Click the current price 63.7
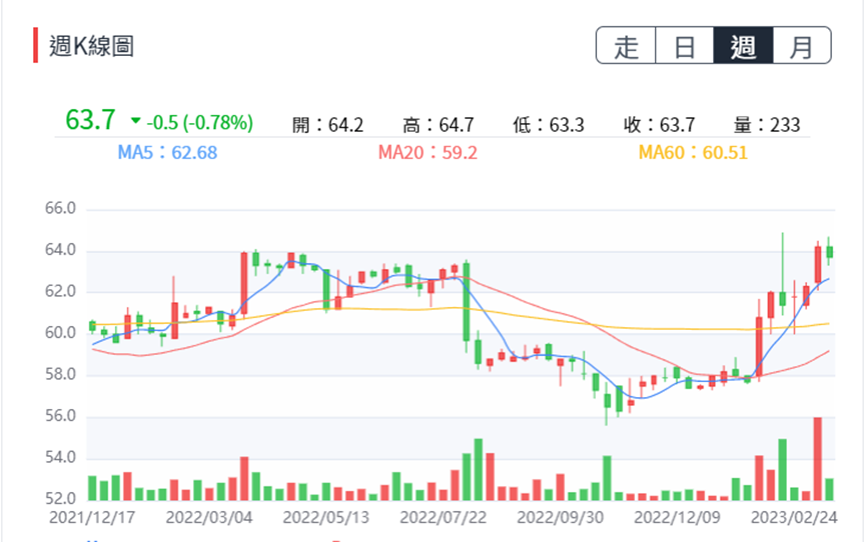 tap(91, 121)
